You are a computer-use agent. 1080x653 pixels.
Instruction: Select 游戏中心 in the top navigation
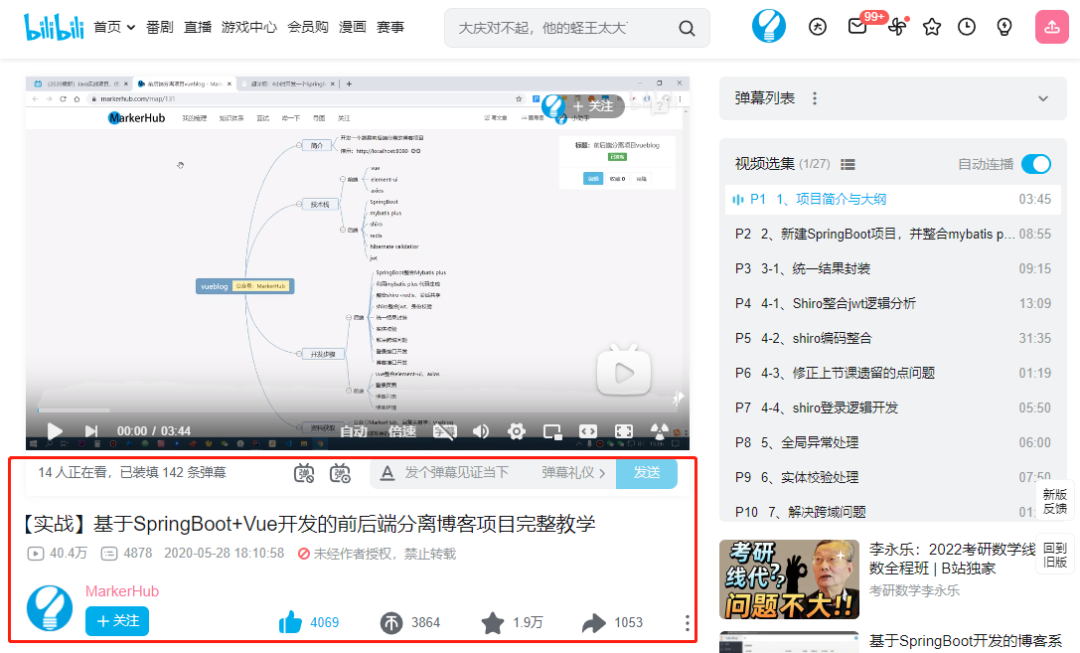[250, 27]
